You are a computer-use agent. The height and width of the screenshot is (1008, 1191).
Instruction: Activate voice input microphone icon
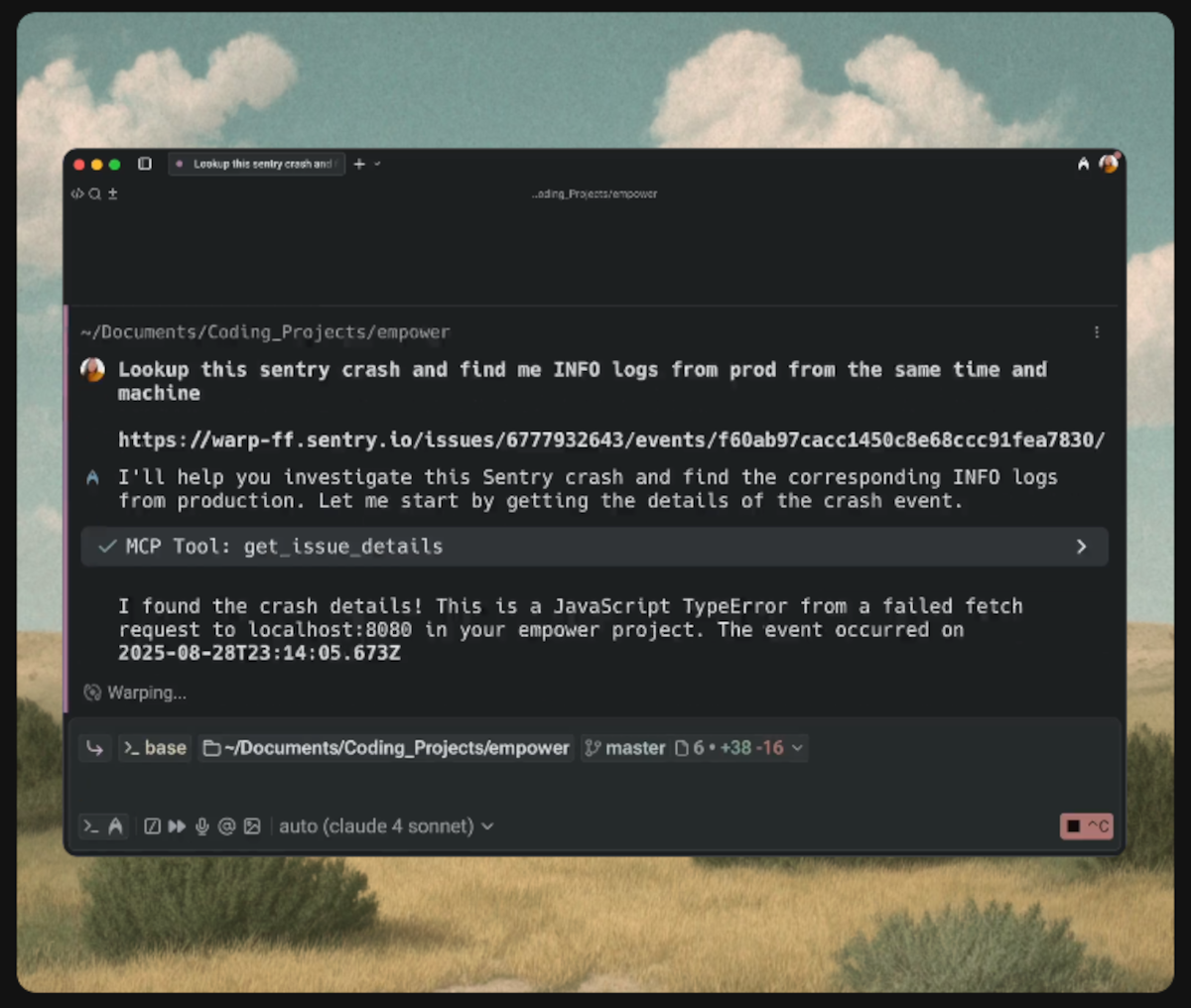202,825
